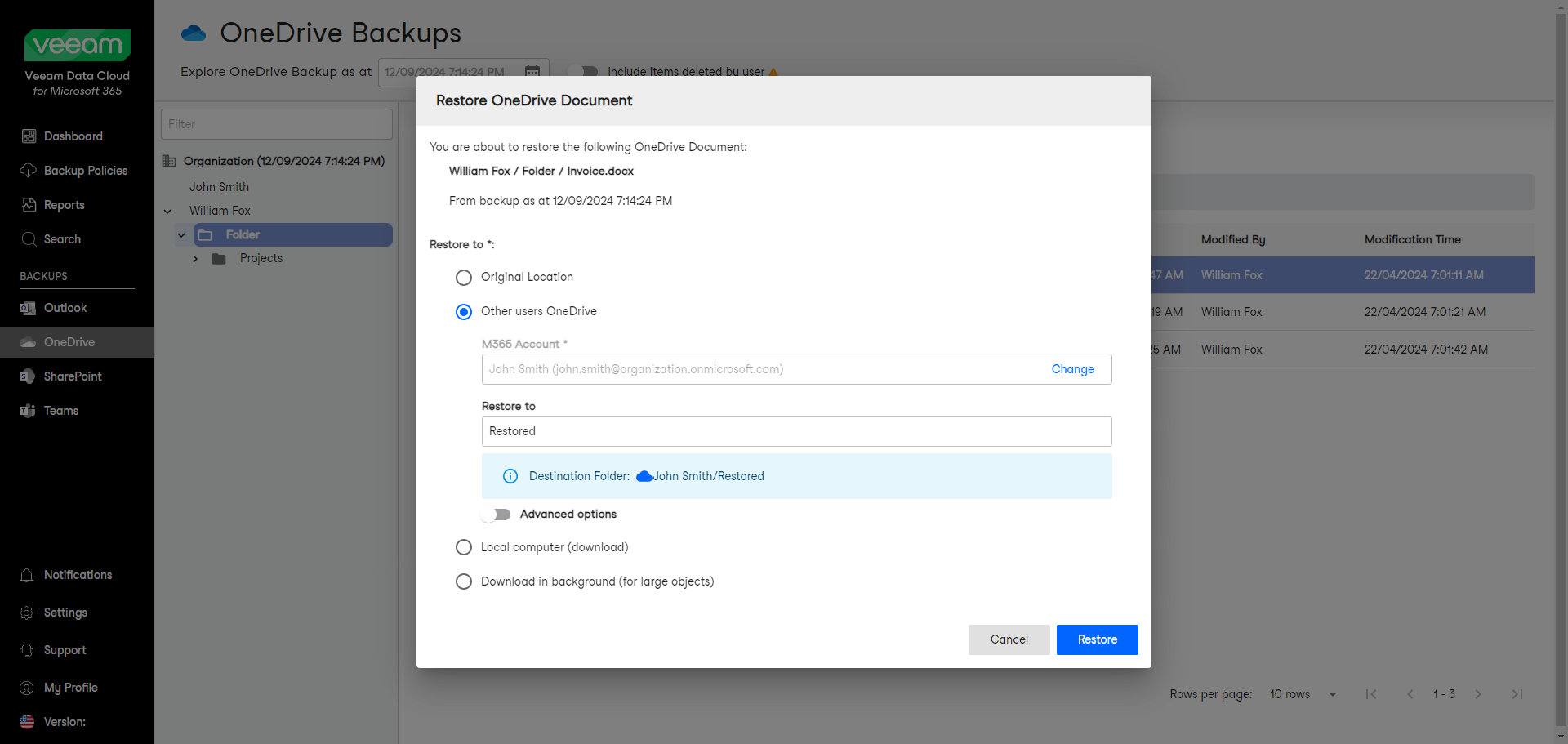Screen dimensions: 1568x744
Task: Go to previous table page
Action: click(x=1410, y=694)
